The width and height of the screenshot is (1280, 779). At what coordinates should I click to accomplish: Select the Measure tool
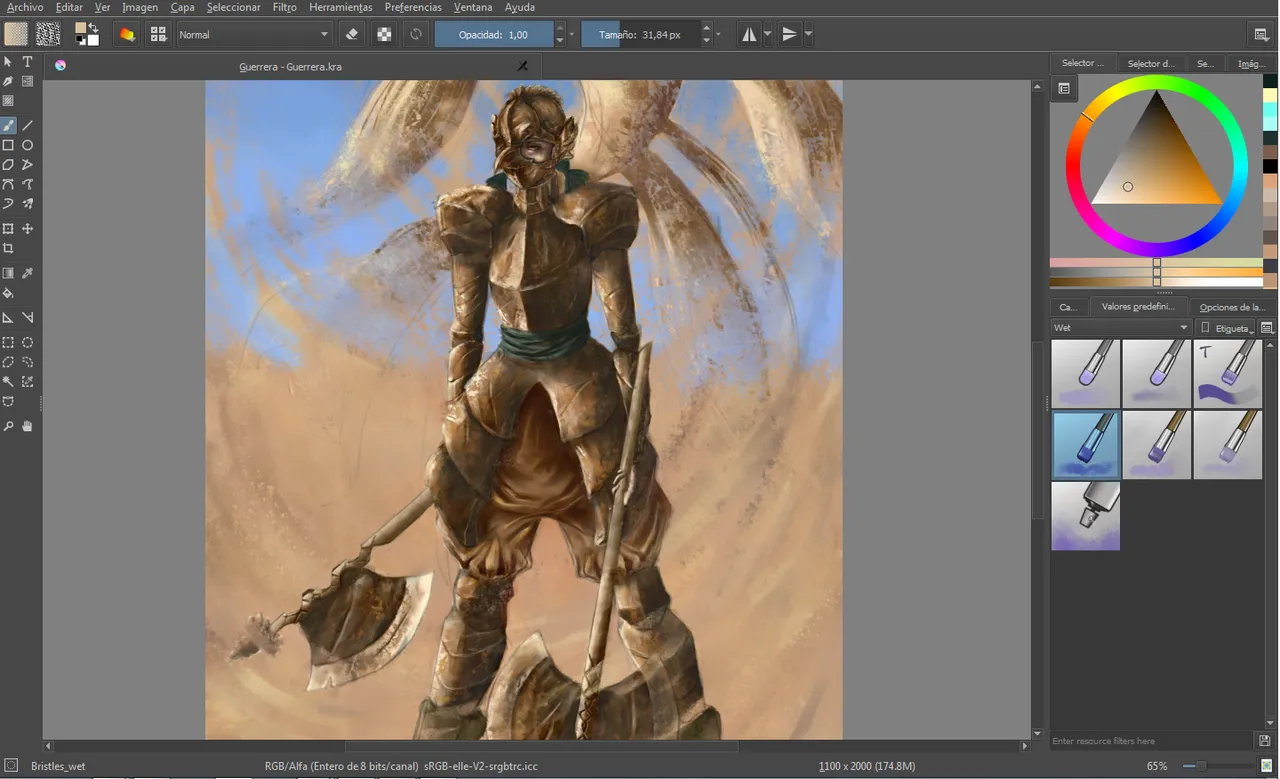pyautogui.click(x=28, y=318)
